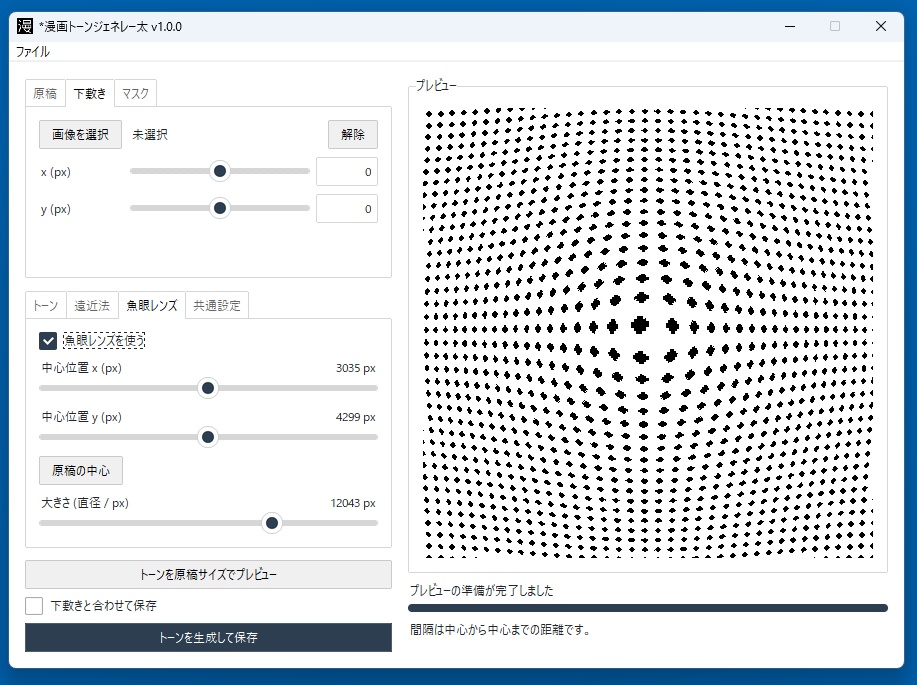The width and height of the screenshot is (917, 685).
Task: Click the x (px) value input field
Action: coord(347,172)
